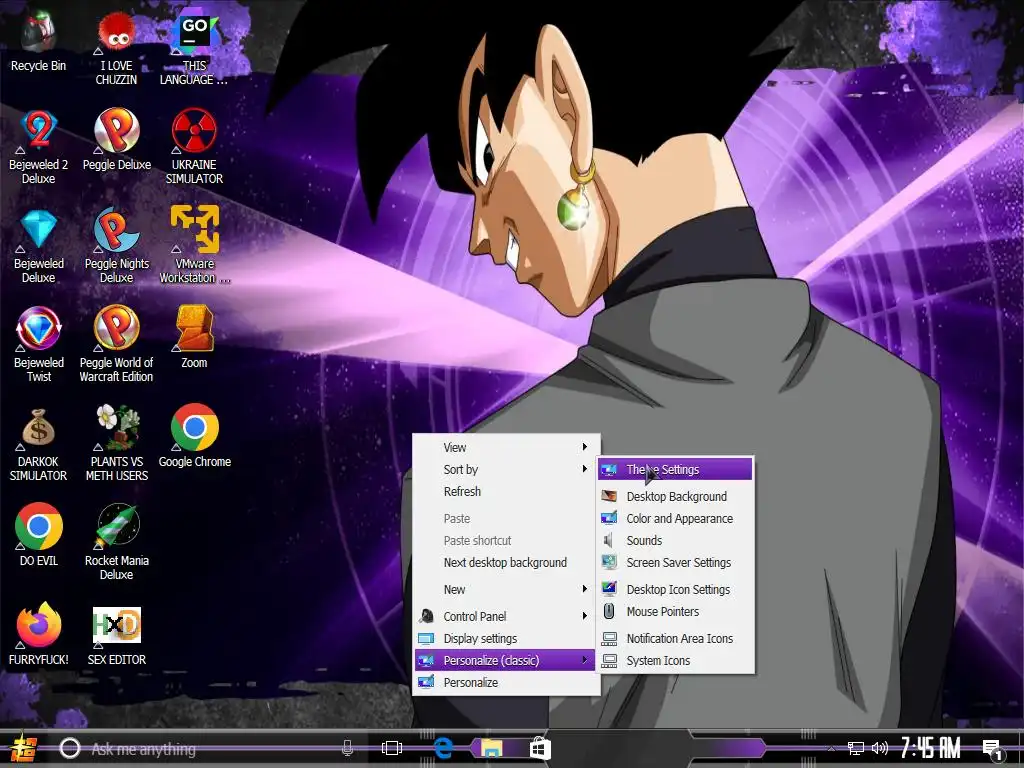Select the THIS LANGUAGE GoLand shortcut

[x=194, y=49]
